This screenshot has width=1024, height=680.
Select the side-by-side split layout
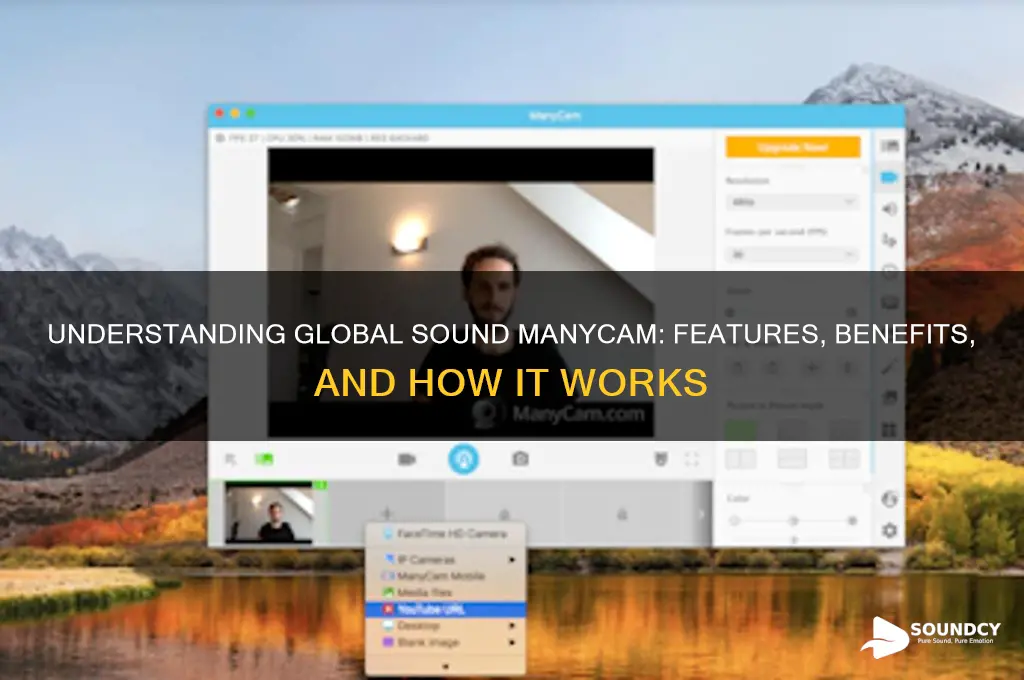741,459
